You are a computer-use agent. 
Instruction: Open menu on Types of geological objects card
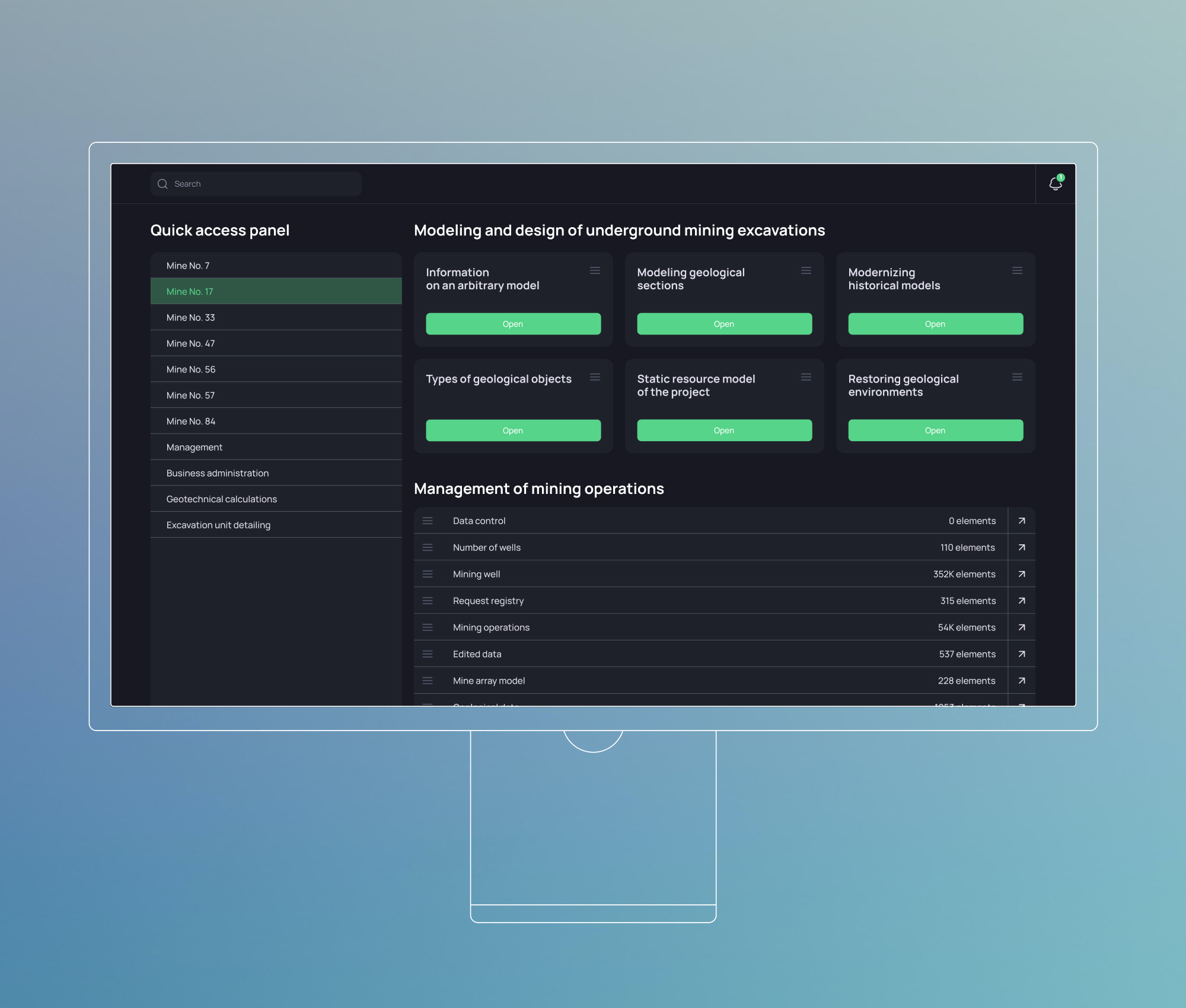pyautogui.click(x=595, y=377)
